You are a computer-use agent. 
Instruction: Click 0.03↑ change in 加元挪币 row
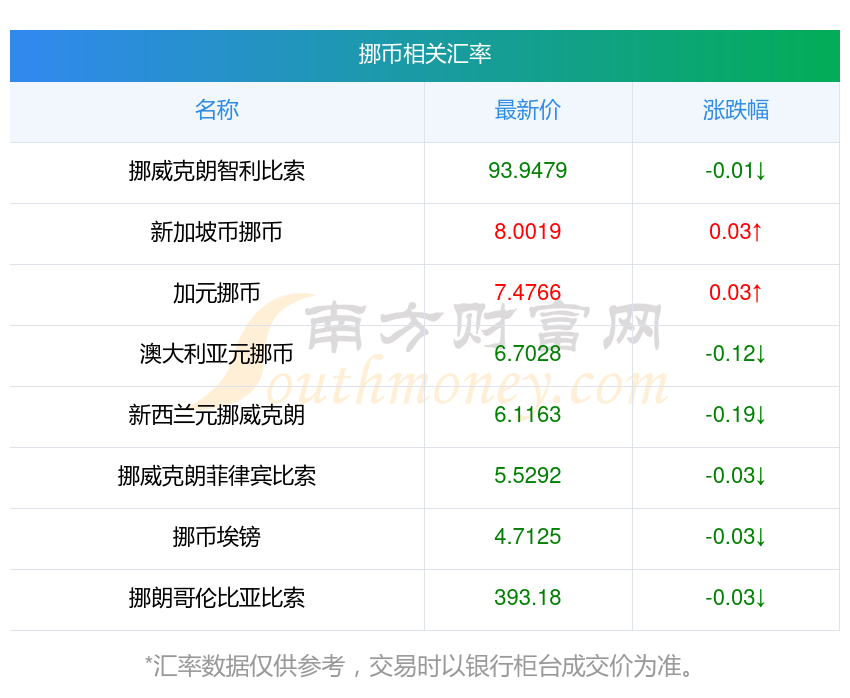tap(736, 293)
